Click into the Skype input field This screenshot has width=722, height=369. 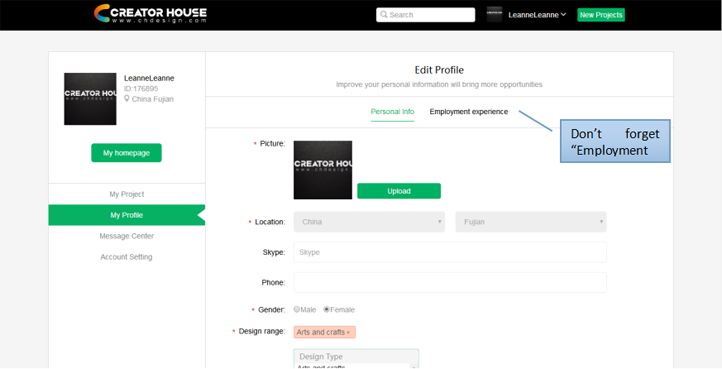point(450,252)
